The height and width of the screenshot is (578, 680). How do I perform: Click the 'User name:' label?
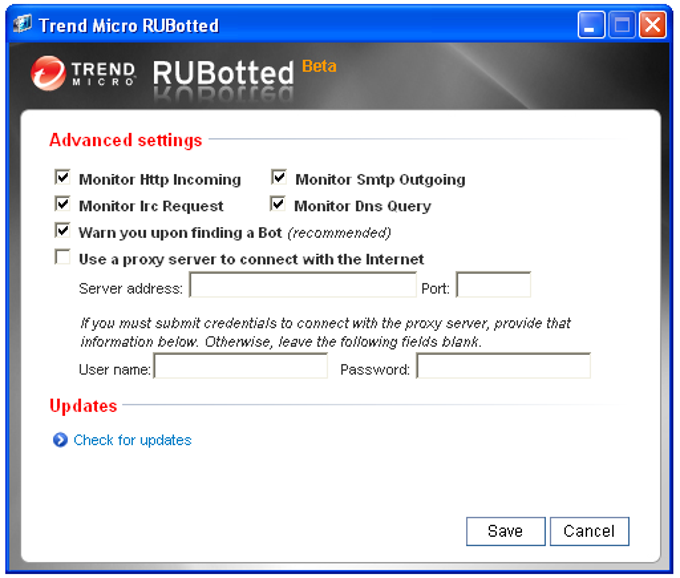tap(114, 369)
